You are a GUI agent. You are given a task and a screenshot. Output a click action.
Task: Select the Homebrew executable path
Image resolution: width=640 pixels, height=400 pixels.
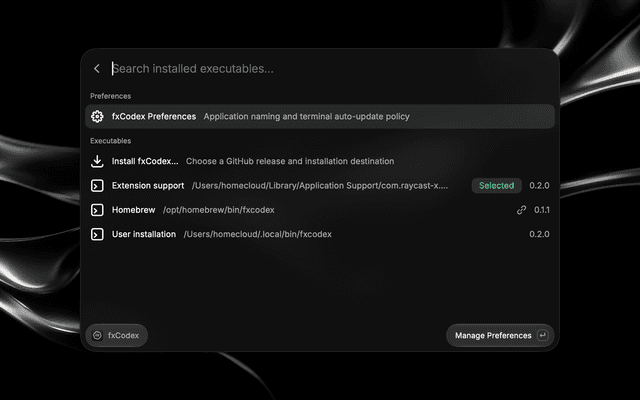click(x=218, y=210)
